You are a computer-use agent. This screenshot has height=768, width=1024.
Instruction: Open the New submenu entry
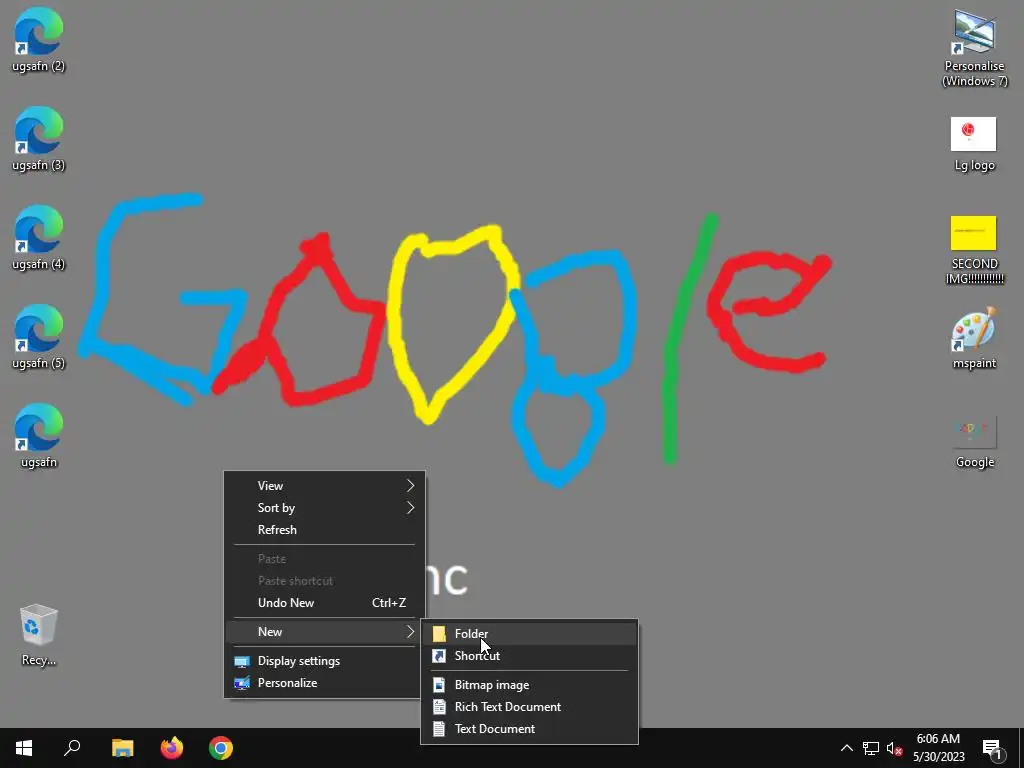click(x=325, y=632)
